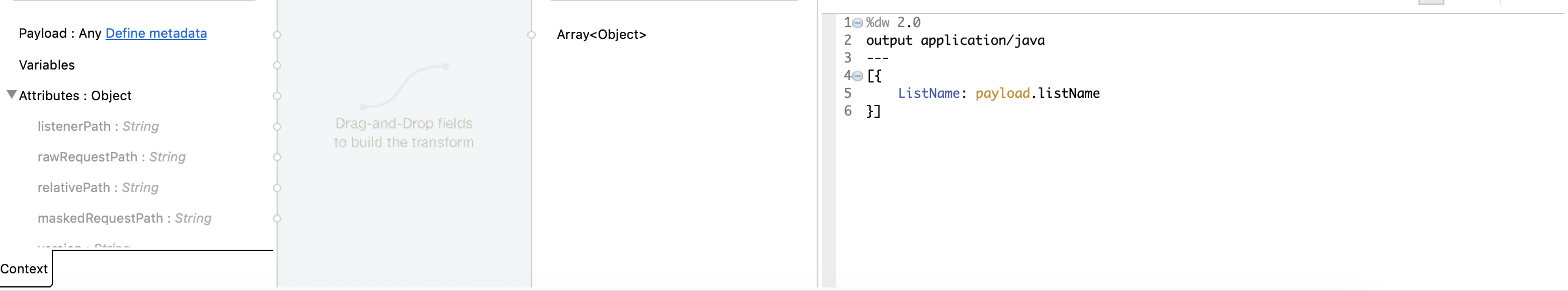Collapse the Attributes : Object tree node
Screen dimensions: 1568x291
click(x=12, y=94)
